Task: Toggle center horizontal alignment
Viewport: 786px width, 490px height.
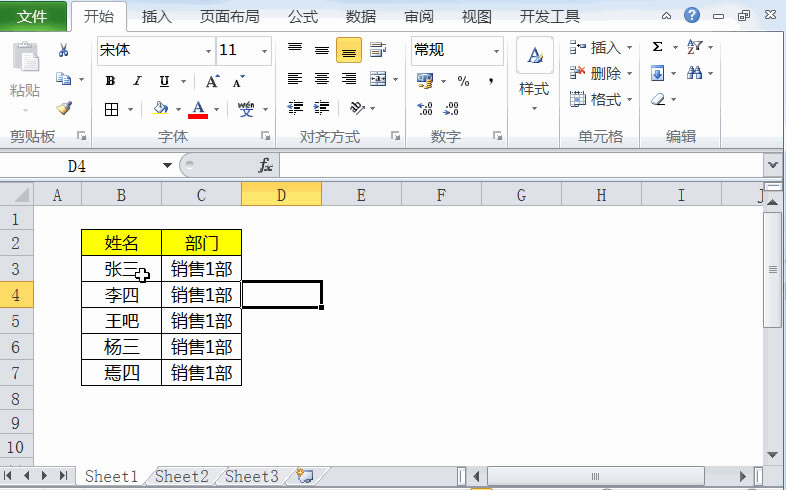Action: point(322,79)
